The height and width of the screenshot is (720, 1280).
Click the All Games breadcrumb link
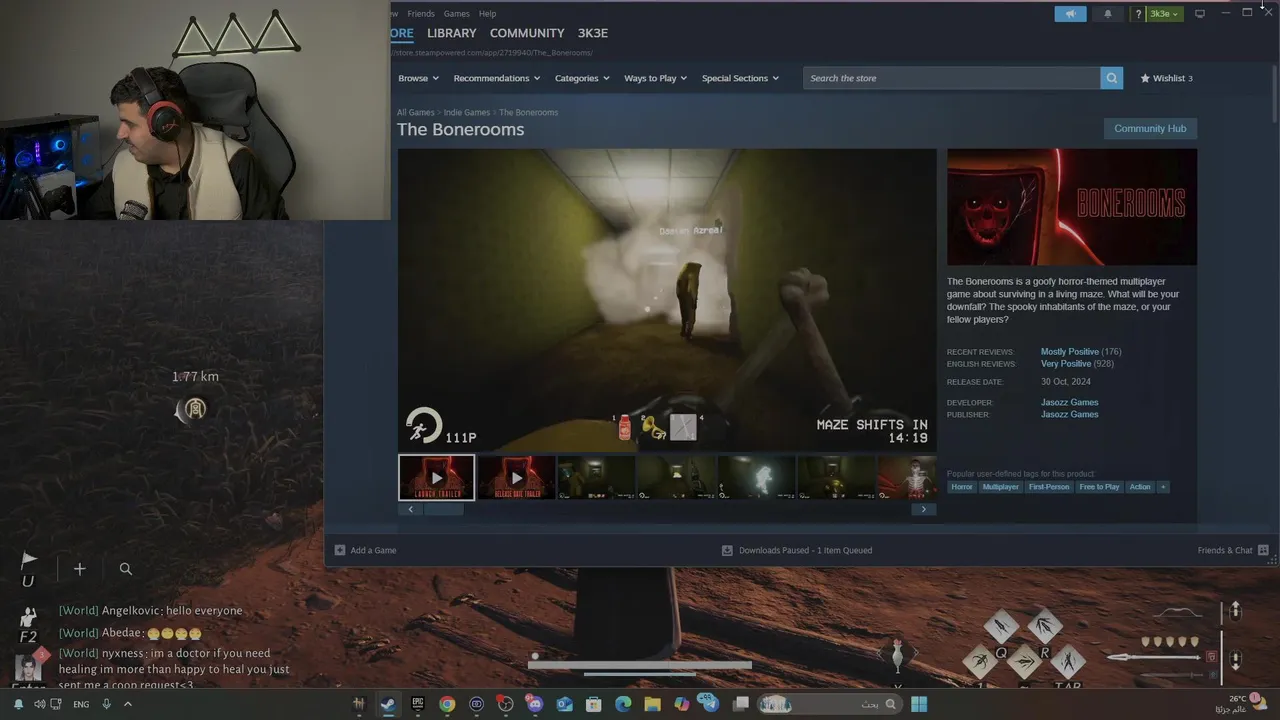tap(415, 112)
